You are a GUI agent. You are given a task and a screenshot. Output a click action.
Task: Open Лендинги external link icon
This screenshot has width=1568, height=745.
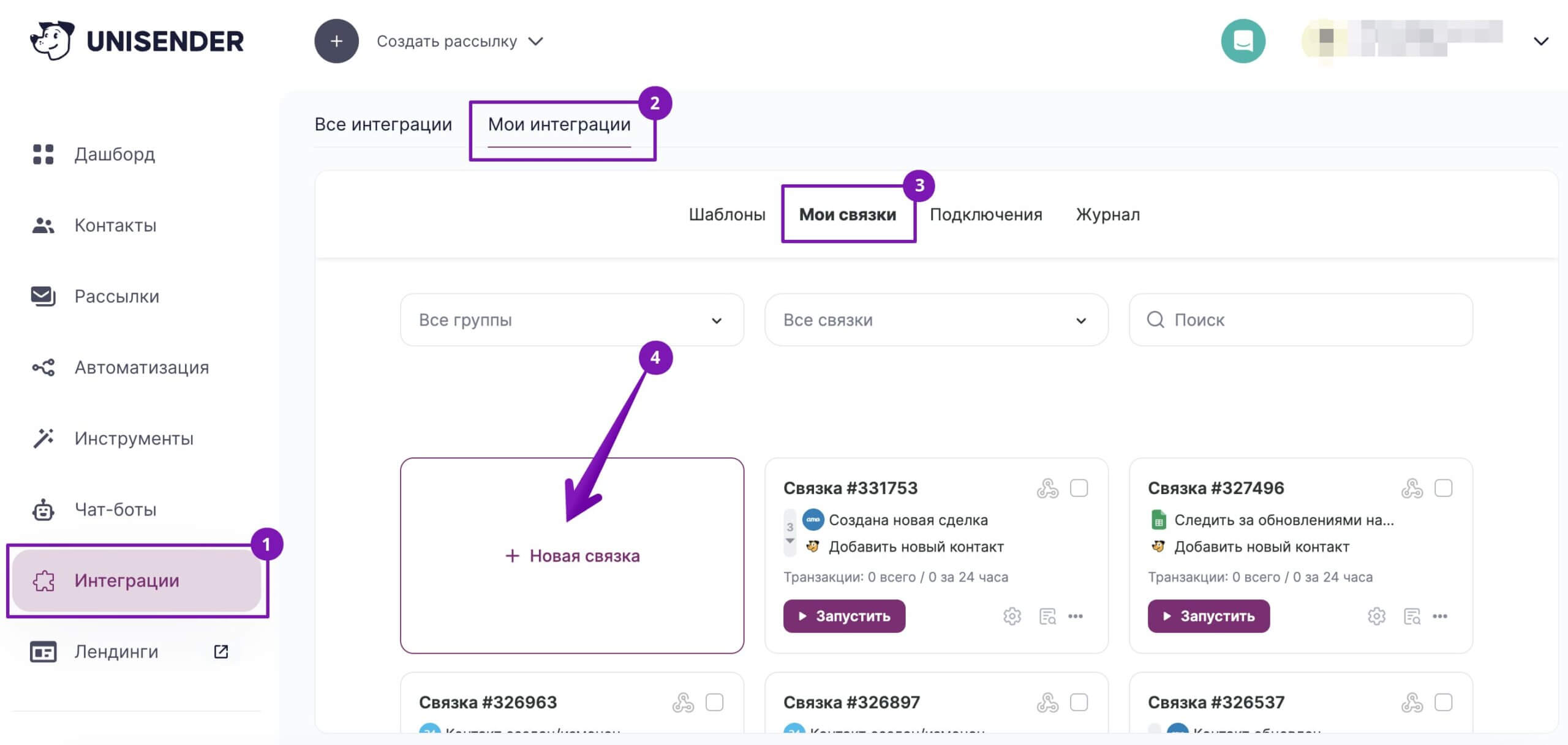coord(221,651)
